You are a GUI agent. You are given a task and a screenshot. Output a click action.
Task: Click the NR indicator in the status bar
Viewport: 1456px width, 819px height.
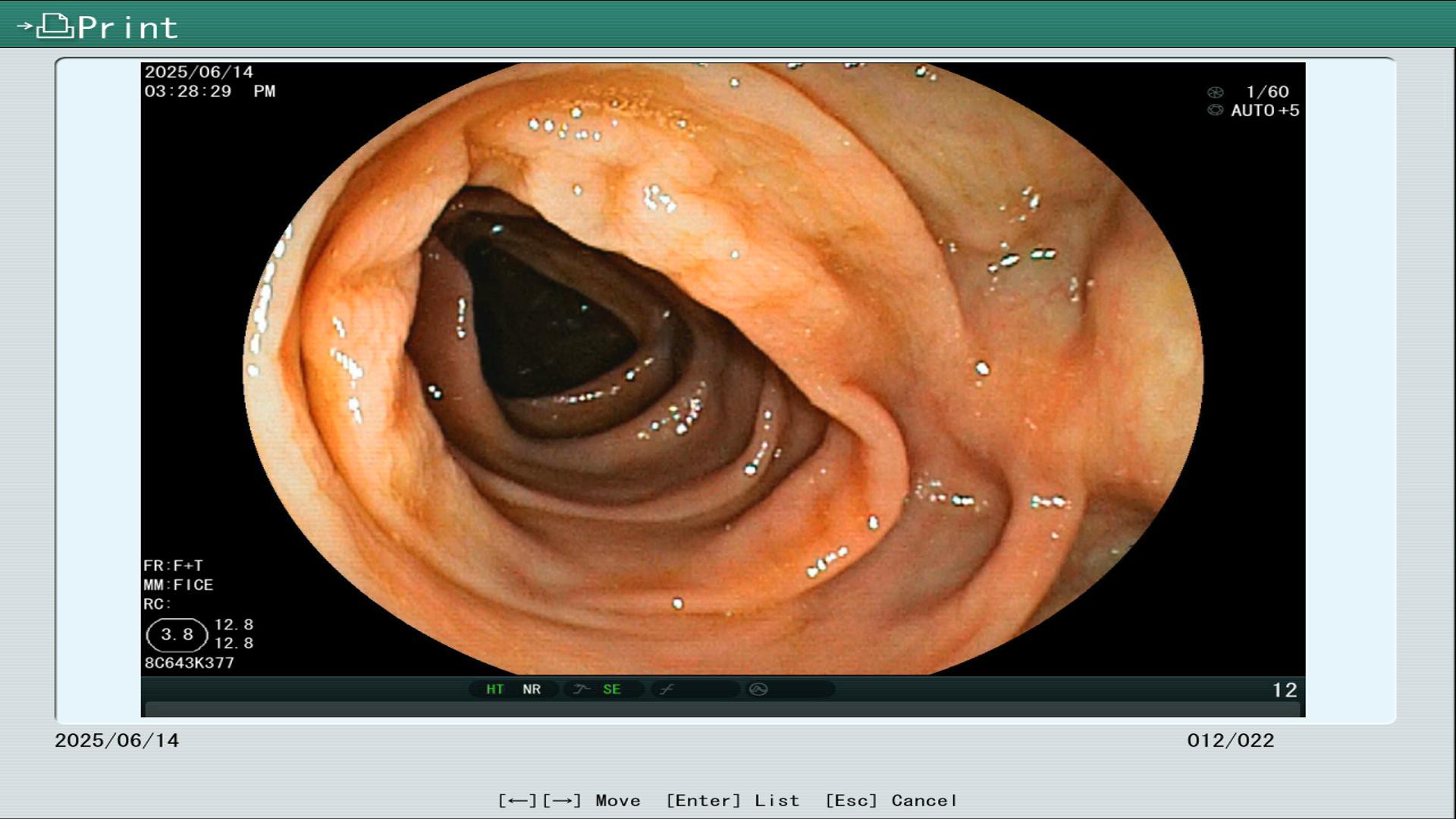coord(532,689)
